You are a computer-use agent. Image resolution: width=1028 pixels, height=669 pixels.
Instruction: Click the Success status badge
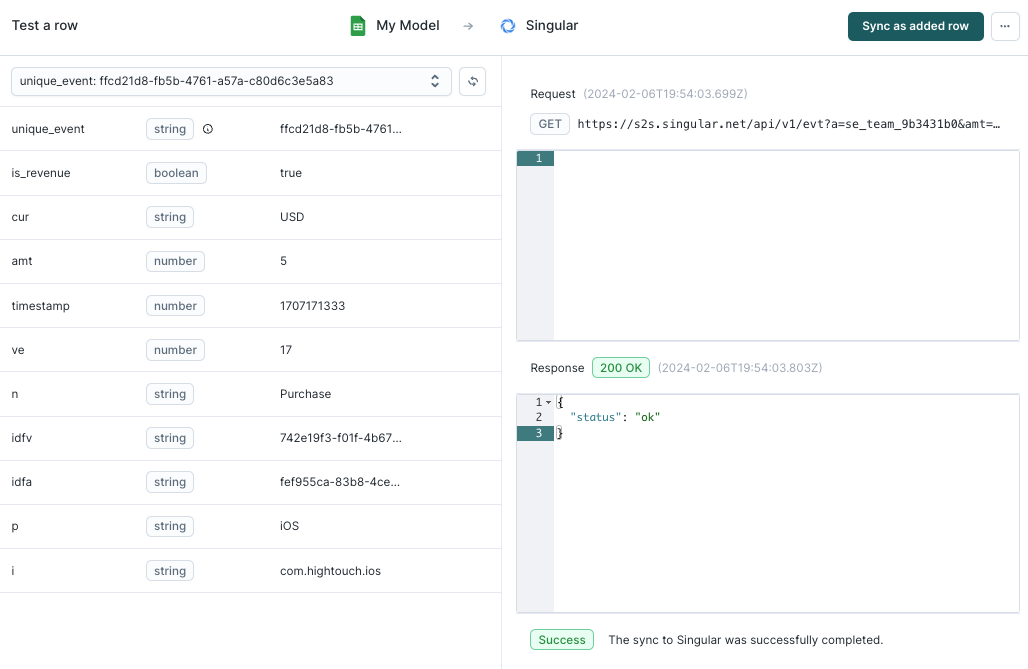coord(561,640)
